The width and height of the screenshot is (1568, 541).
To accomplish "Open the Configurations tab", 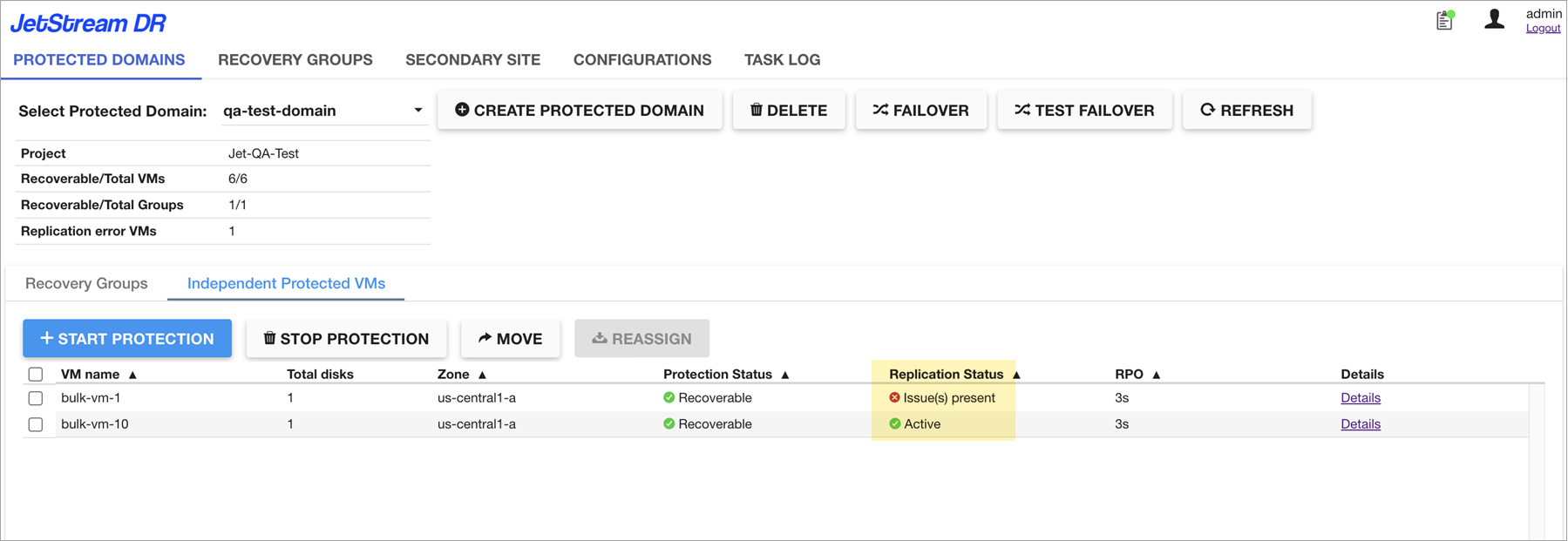I will point(642,60).
